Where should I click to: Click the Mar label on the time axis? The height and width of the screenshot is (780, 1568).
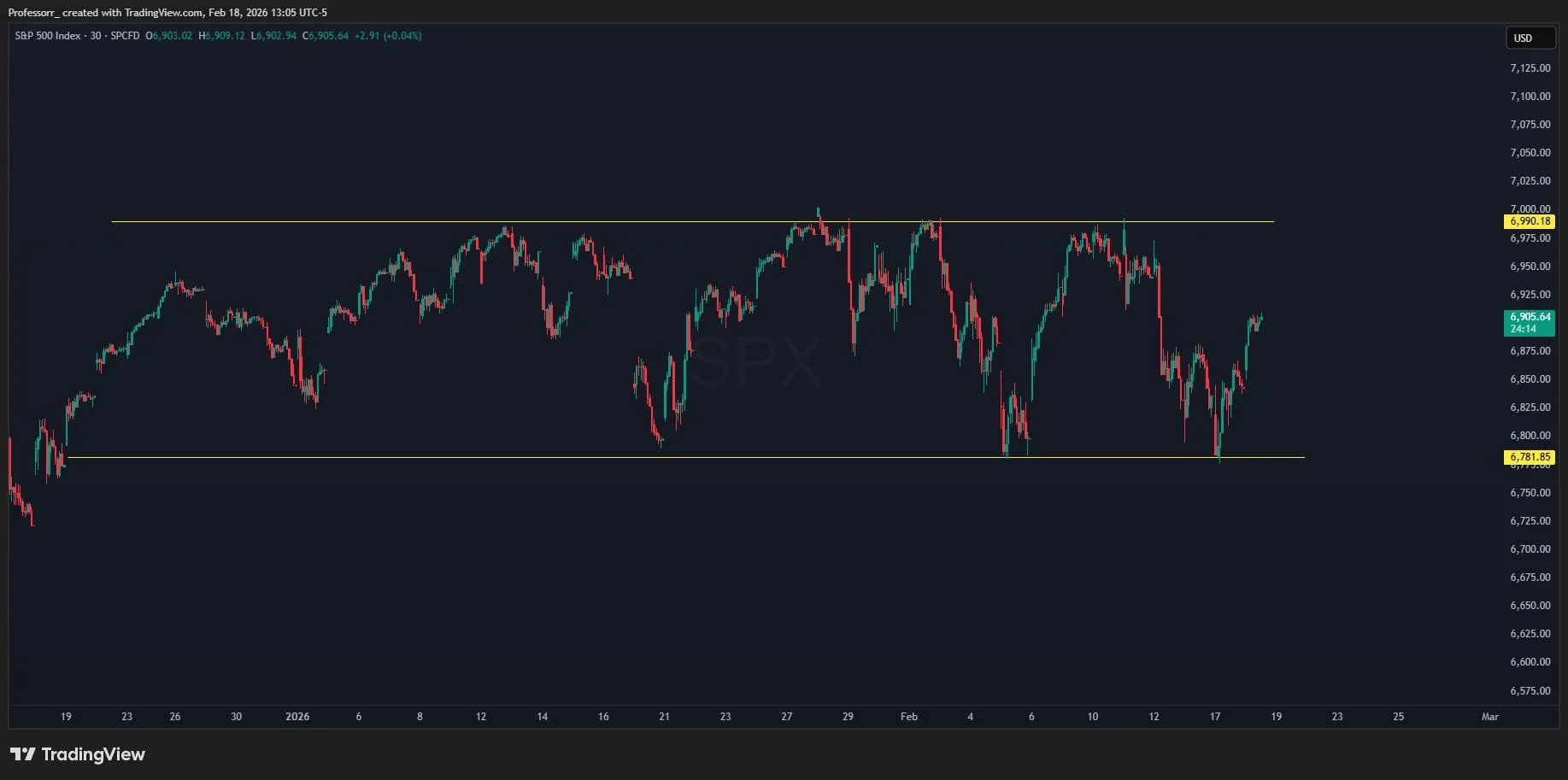[1489, 717]
